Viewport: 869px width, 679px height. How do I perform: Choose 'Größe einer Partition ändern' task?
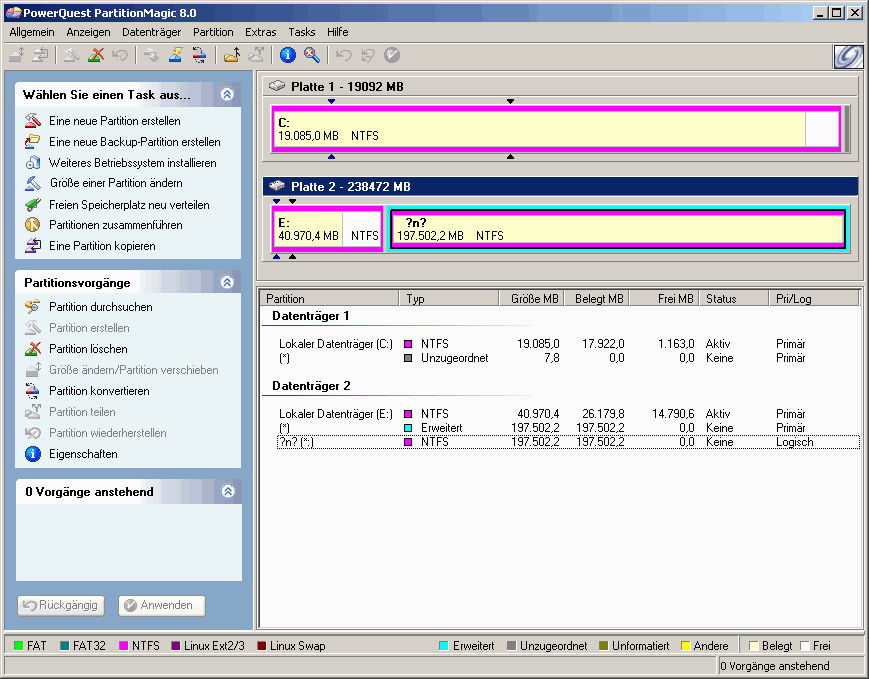(x=116, y=183)
